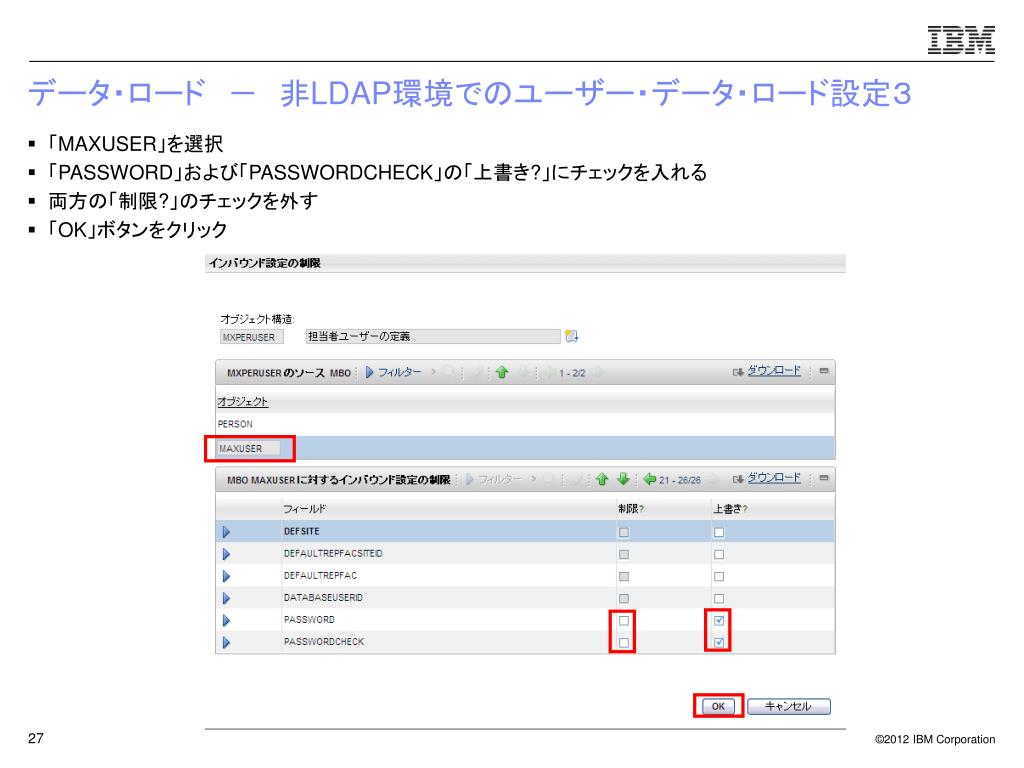
Task: Click the 制限? column header
Action: [x=631, y=509]
